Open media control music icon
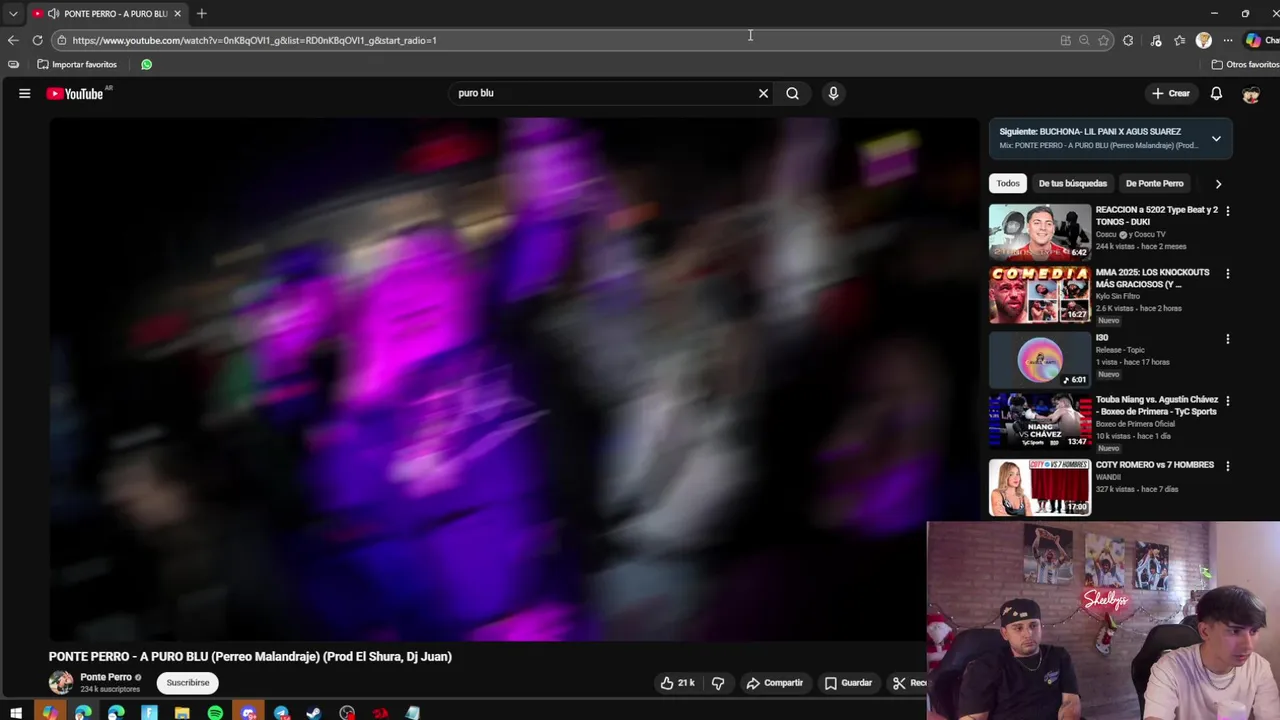1280x720 pixels. [1156, 40]
